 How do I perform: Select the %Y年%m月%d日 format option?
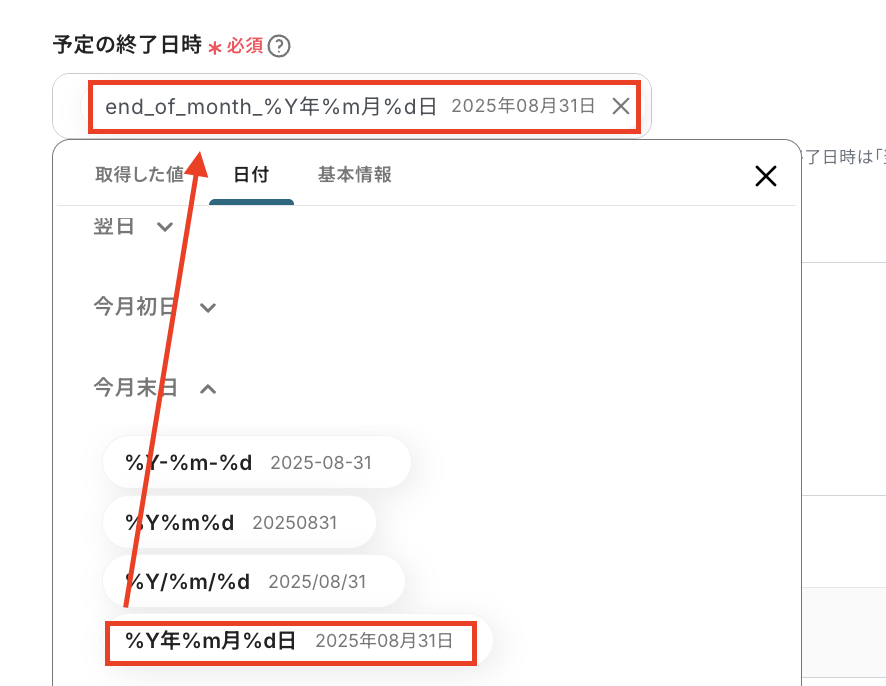[290, 641]
